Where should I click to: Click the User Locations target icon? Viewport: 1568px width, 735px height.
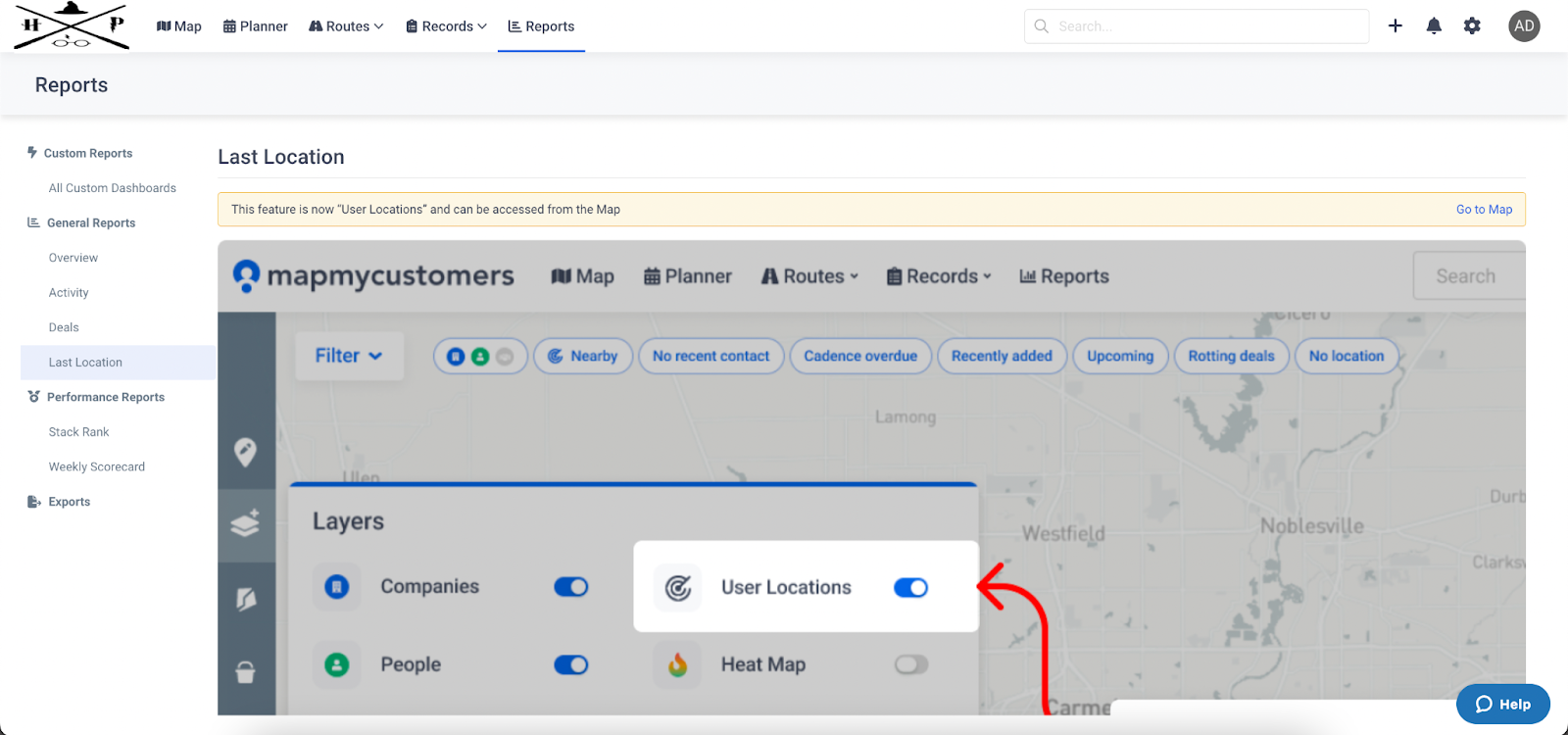[678, 588]
